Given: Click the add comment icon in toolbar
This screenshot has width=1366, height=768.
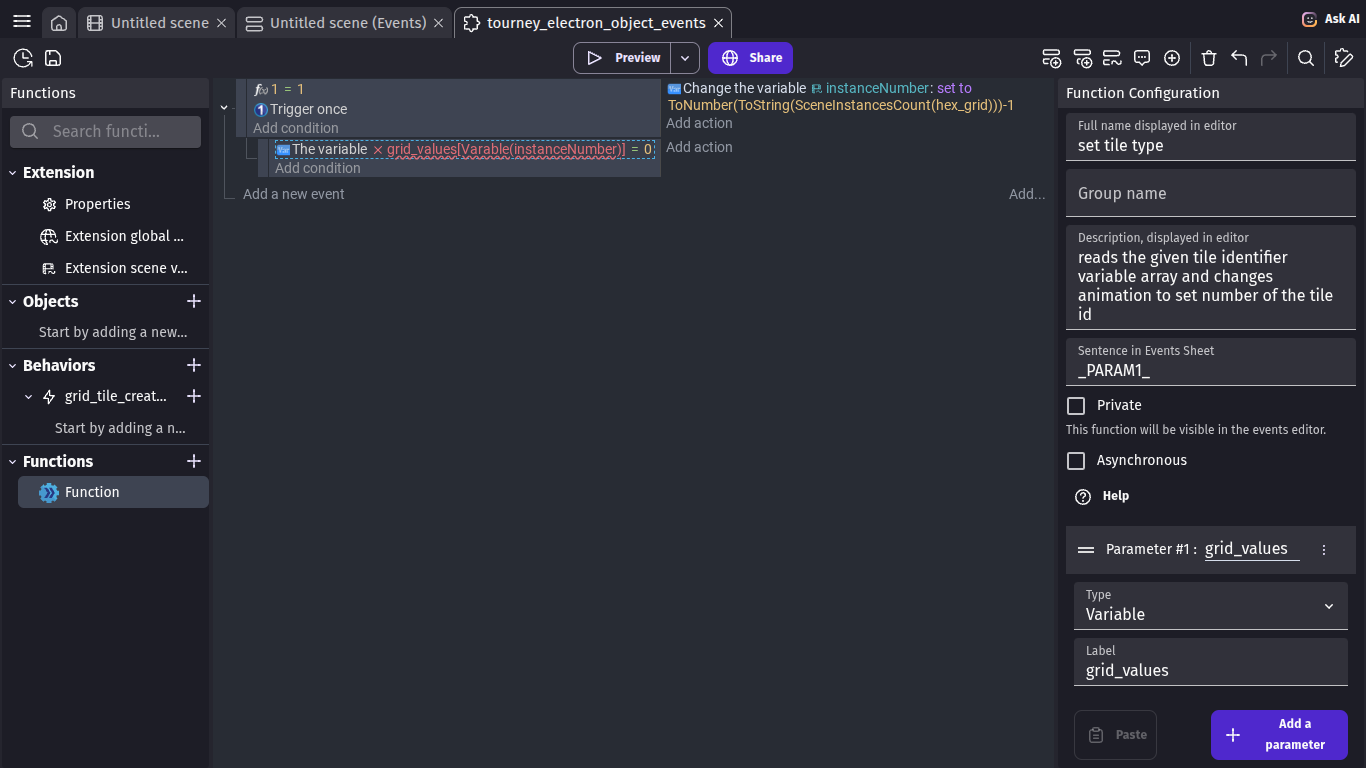Looking at the screenshot, I should (1142, 58).
